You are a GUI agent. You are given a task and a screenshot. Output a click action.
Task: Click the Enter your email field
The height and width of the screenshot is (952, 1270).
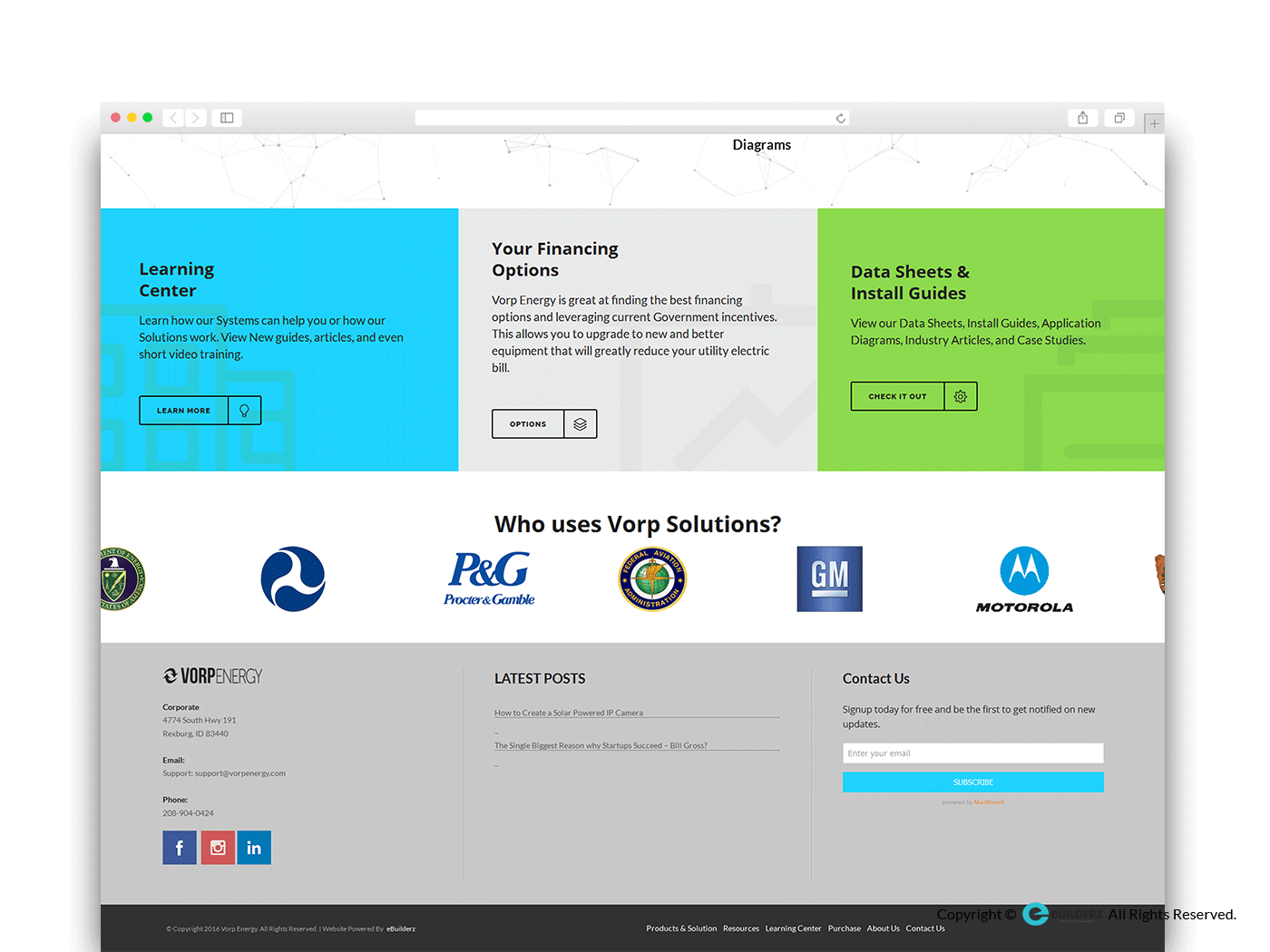(972, 753)
